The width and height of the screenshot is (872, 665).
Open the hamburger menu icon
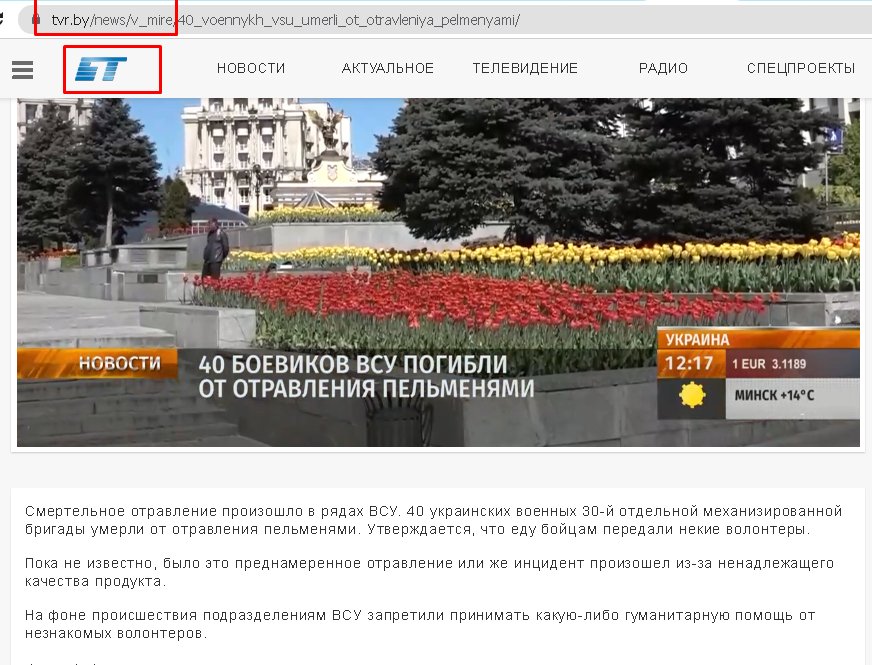(x=22, y=69)
